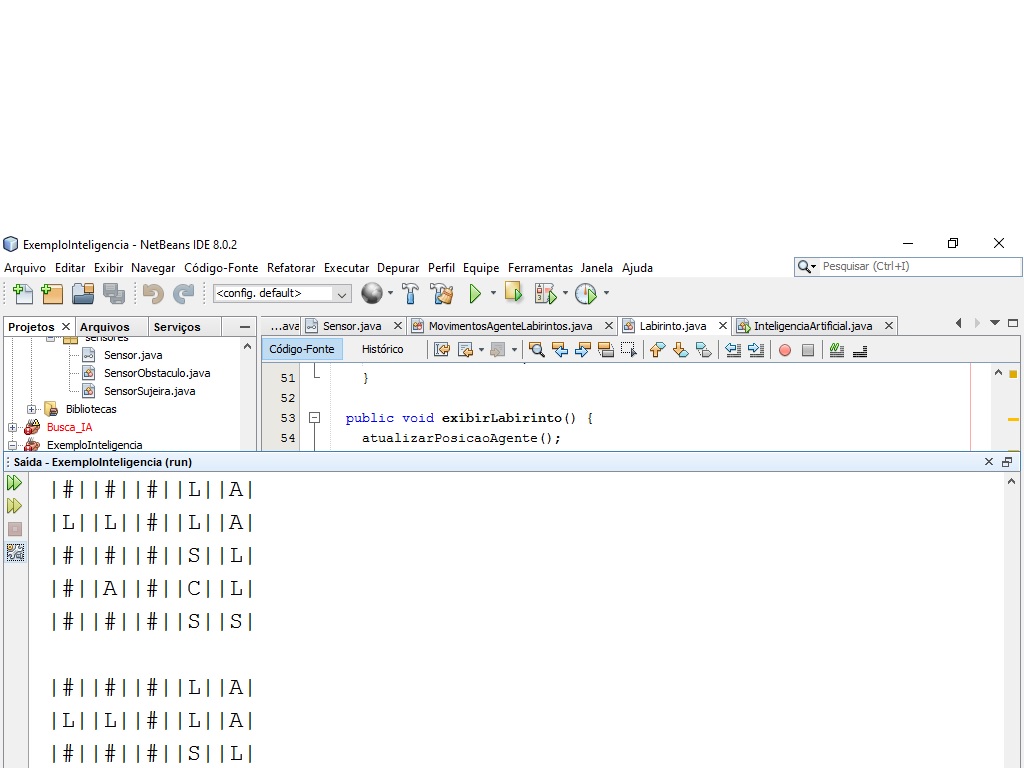Click the New File toolbar icon
This screenshot has height=768, width=1024.
(x=23, y=294)
